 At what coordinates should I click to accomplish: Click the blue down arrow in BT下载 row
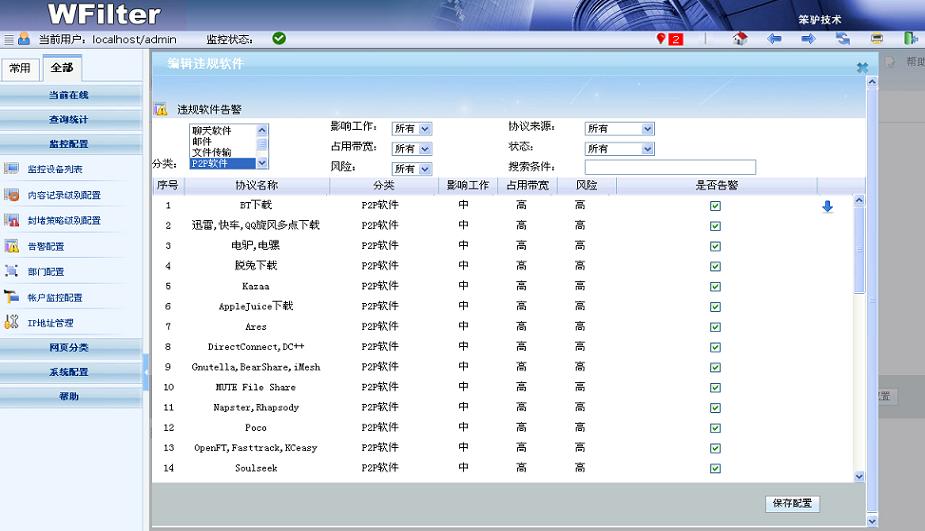(827, 207)
